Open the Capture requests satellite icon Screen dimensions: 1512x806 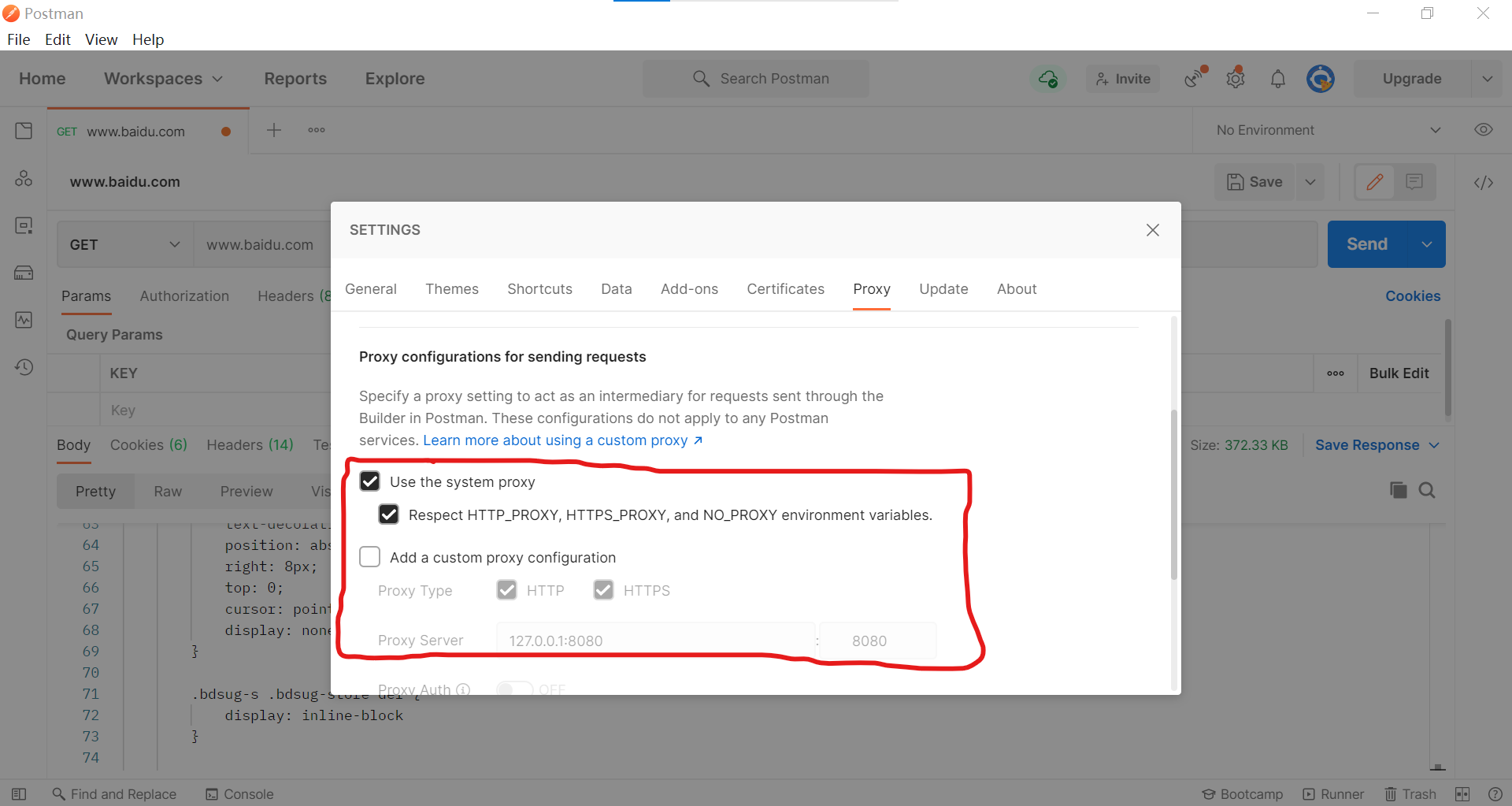tap(1192, 78)
